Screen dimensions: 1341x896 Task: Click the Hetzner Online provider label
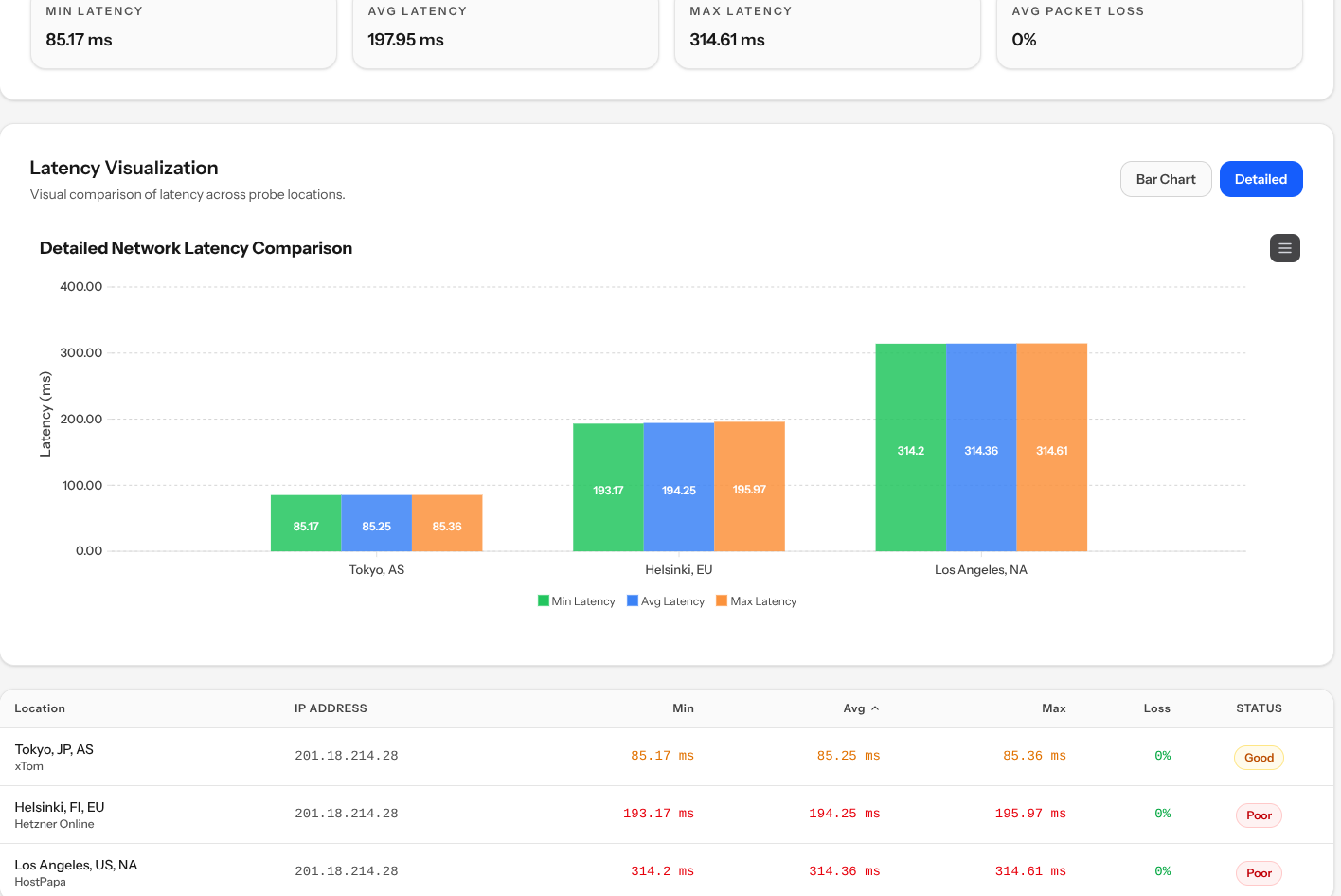click(x=54, y=824)
